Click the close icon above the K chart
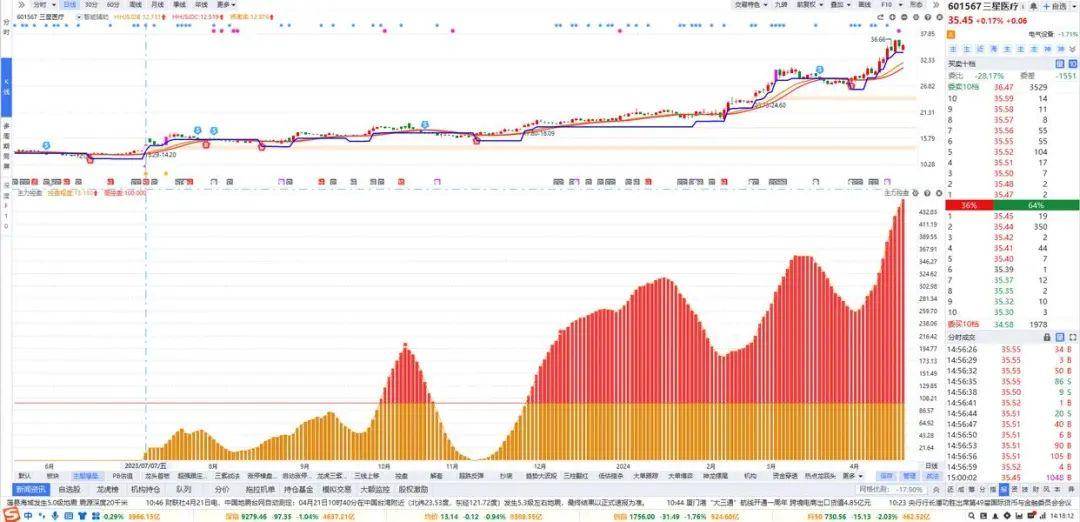This screenshot has width=1080, height=522. click(x=937, y=16)
